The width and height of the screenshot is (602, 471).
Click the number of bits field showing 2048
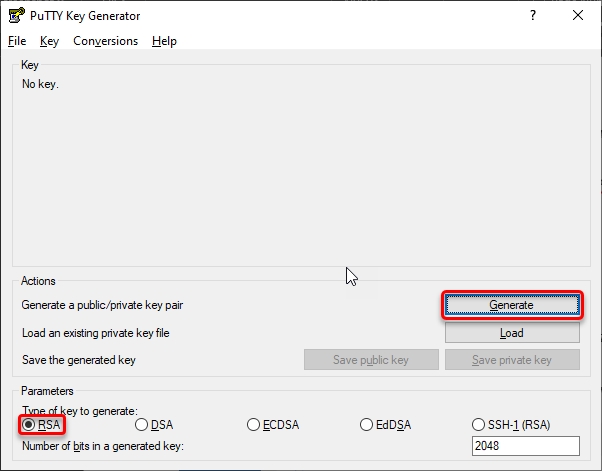tap(524, 446)
